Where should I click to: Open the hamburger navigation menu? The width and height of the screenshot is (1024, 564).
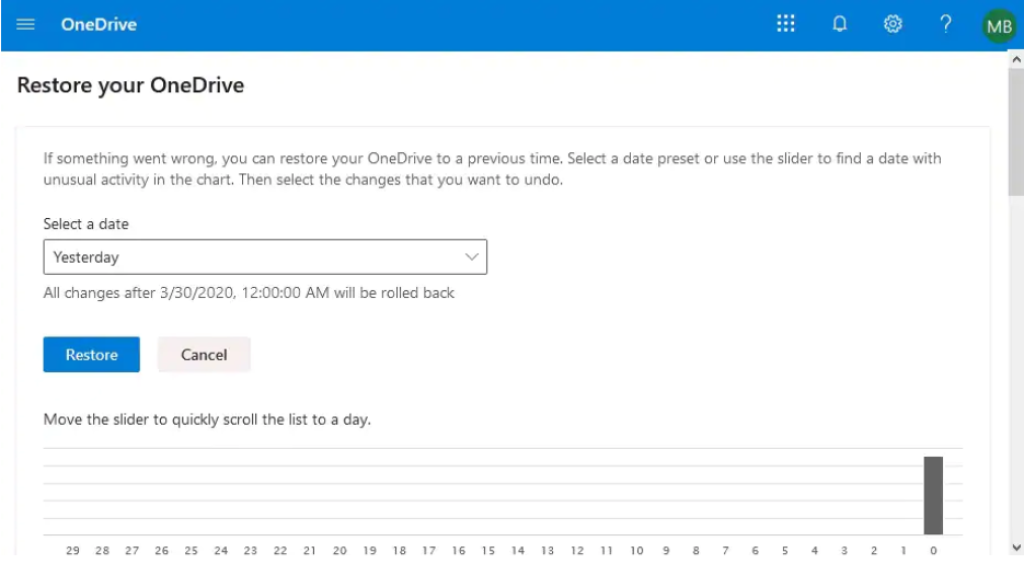25,25
